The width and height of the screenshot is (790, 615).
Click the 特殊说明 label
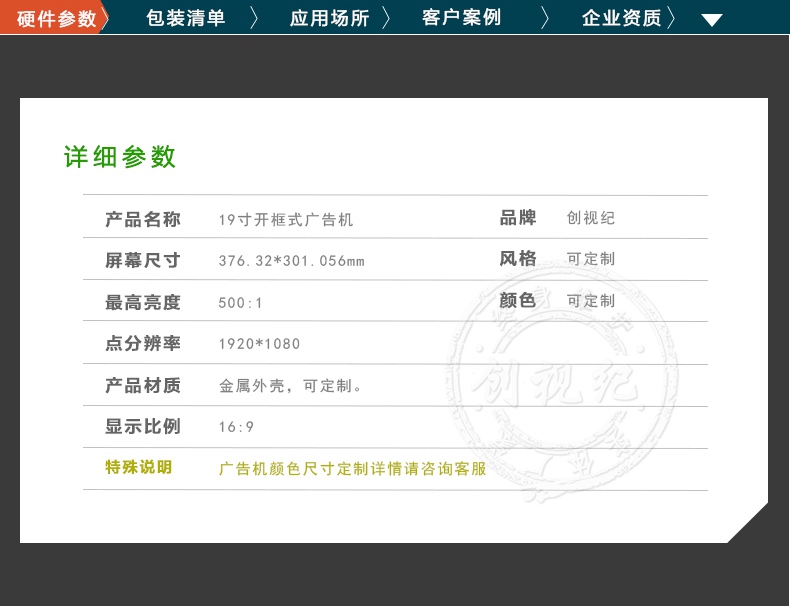[139, 467]
